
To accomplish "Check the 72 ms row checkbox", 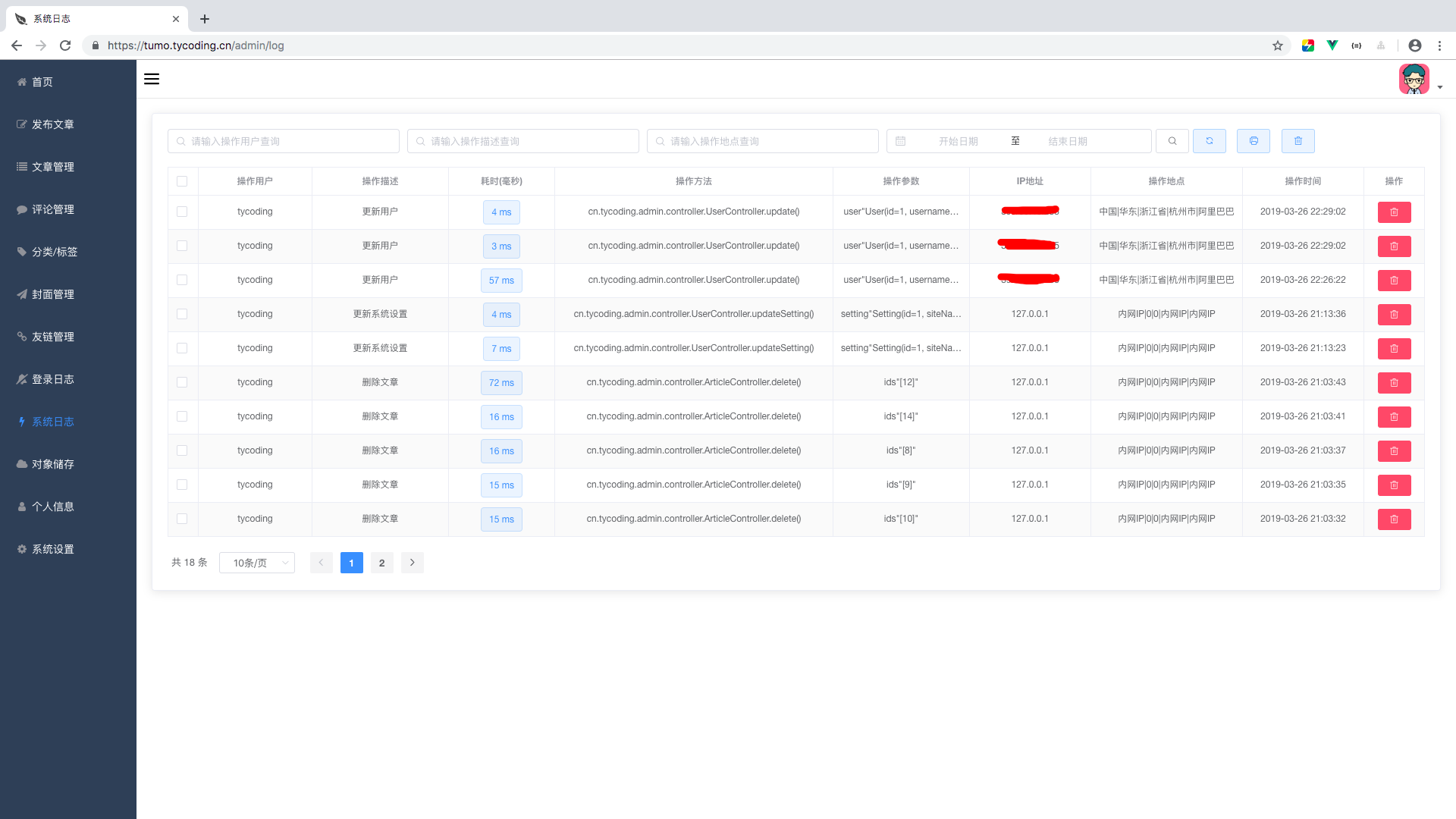I will tap(182, 382).
